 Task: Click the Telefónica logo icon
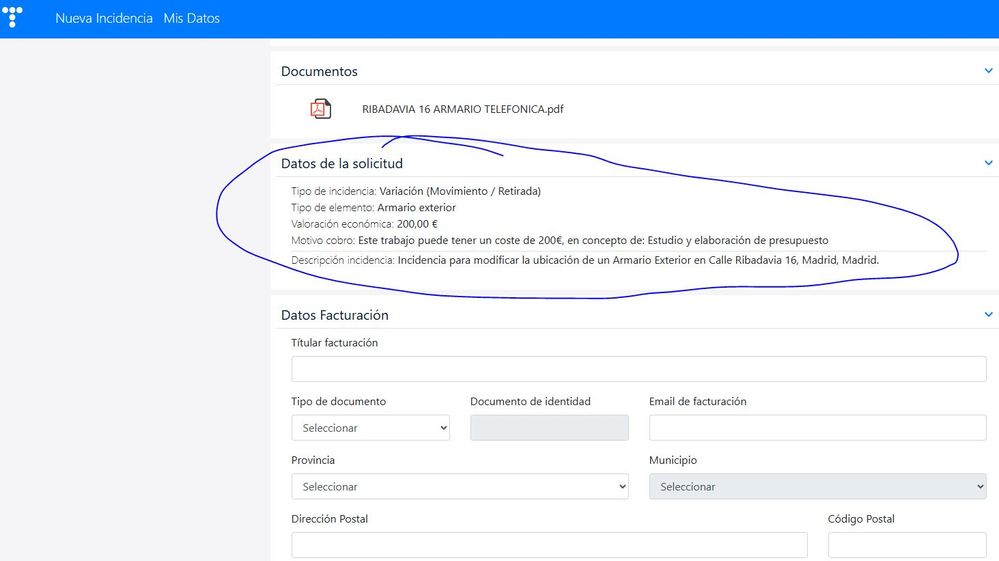(x=14, y=18)
